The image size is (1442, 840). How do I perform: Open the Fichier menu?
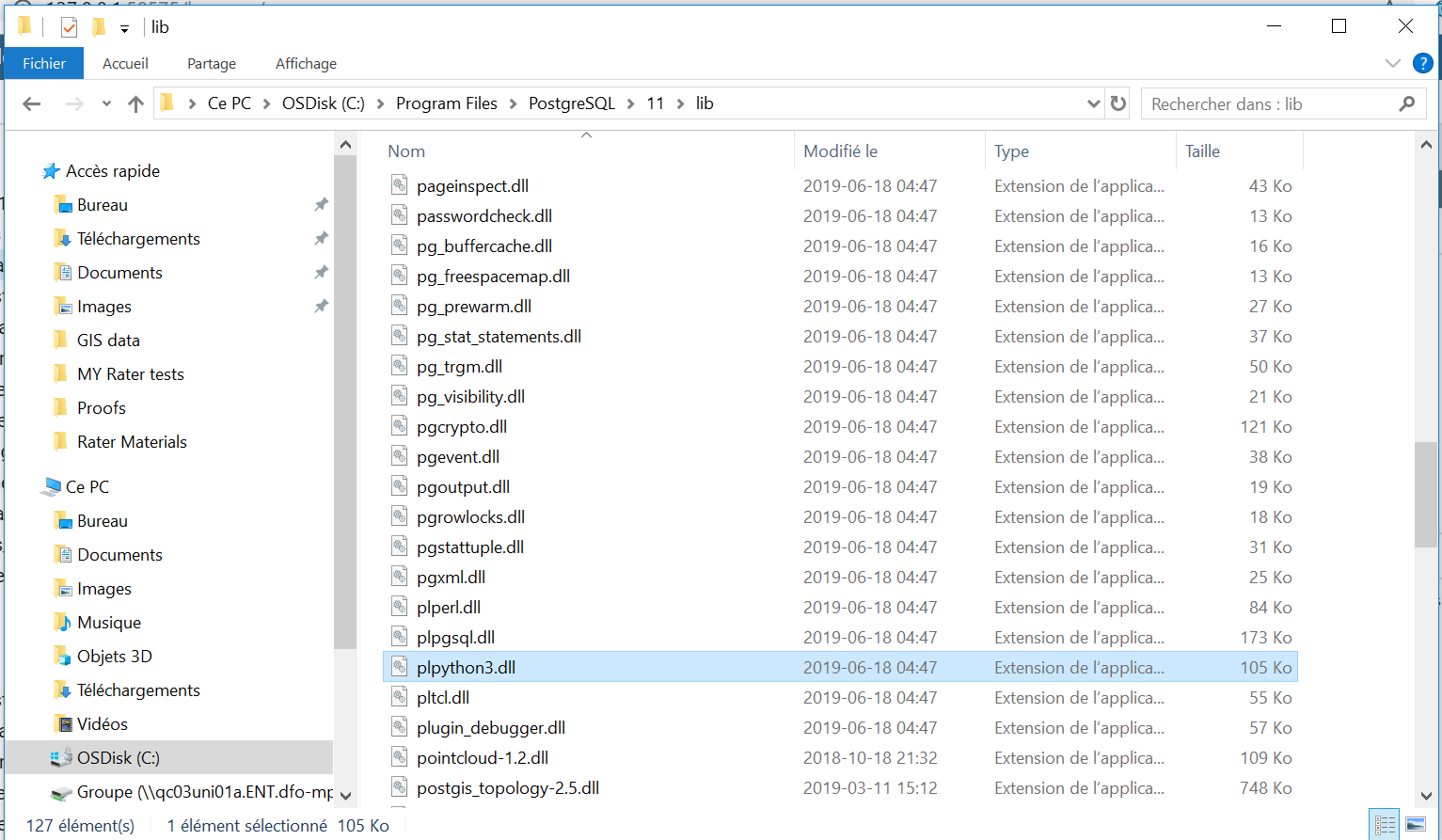click(44, 63)
